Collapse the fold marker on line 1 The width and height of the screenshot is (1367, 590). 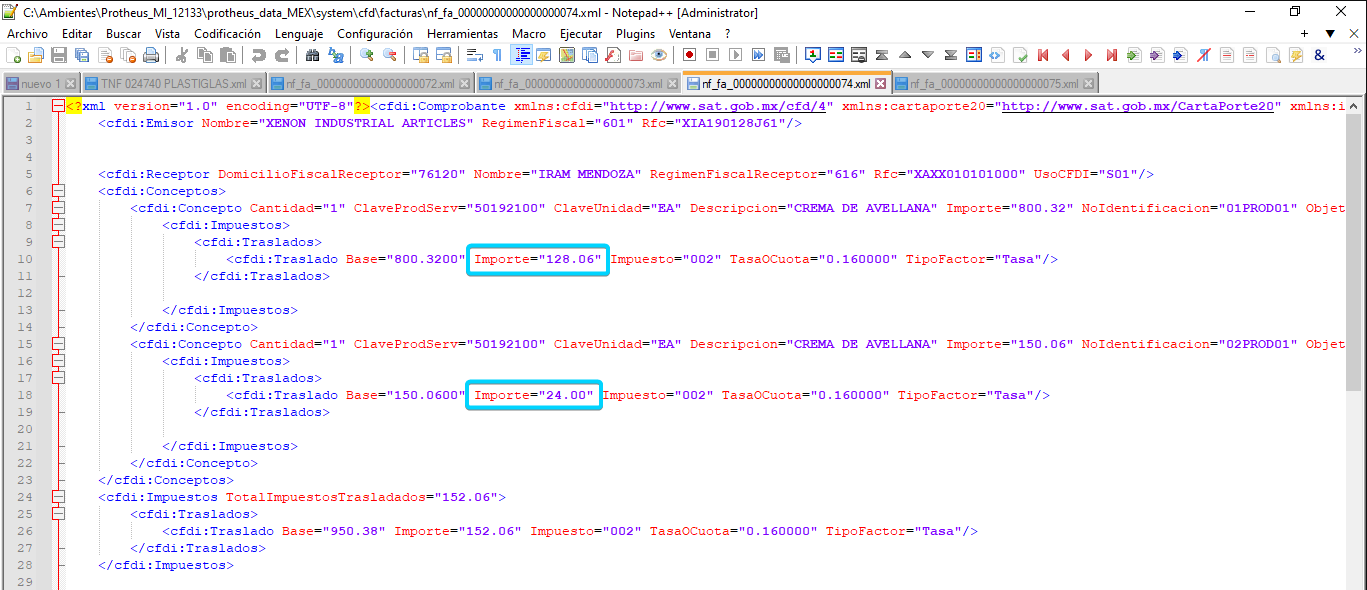pyautogui.click(x=58, y=105)
